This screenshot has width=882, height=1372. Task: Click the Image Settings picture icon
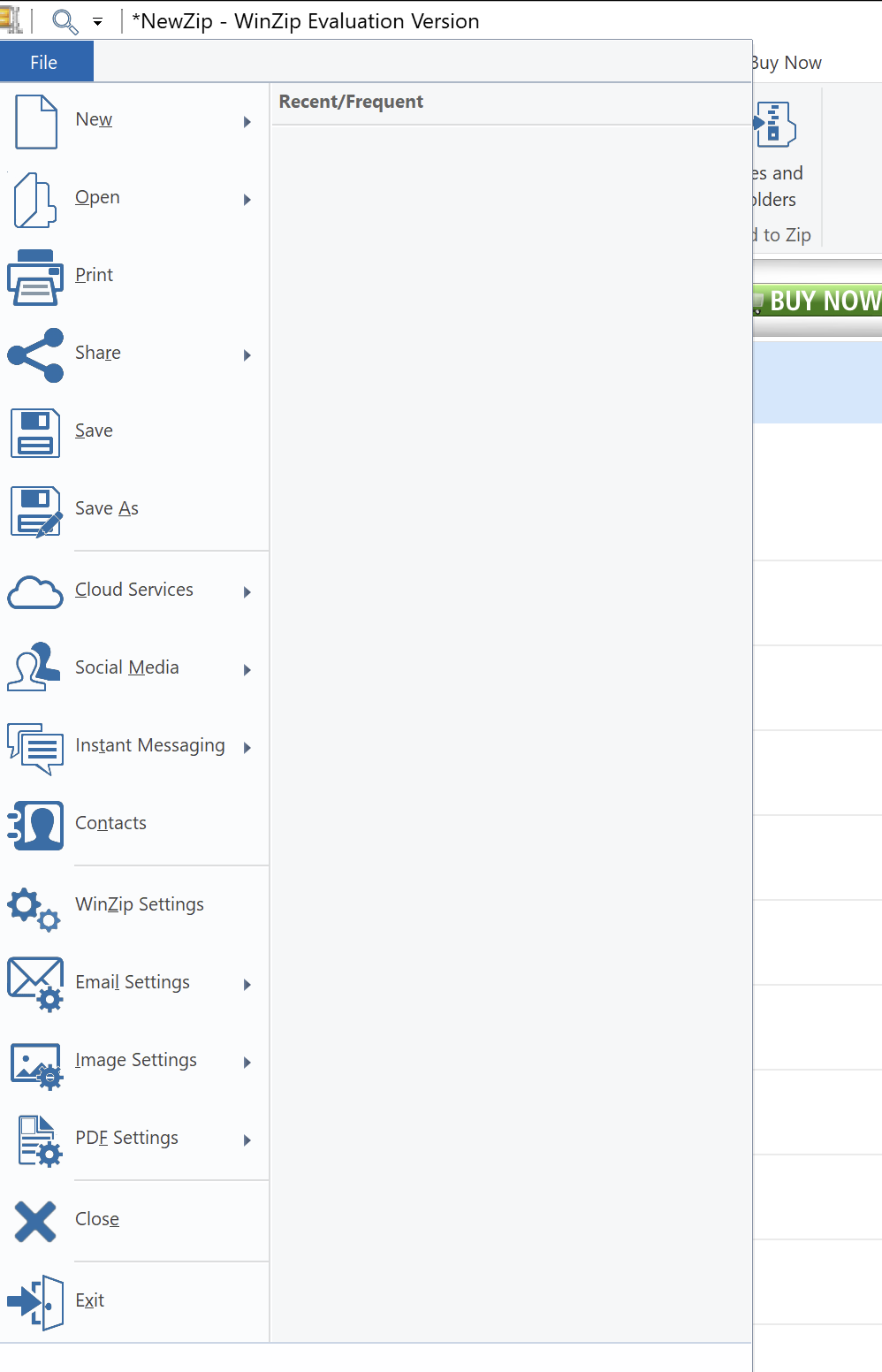pyautogui.click(x=36, y=1065)
